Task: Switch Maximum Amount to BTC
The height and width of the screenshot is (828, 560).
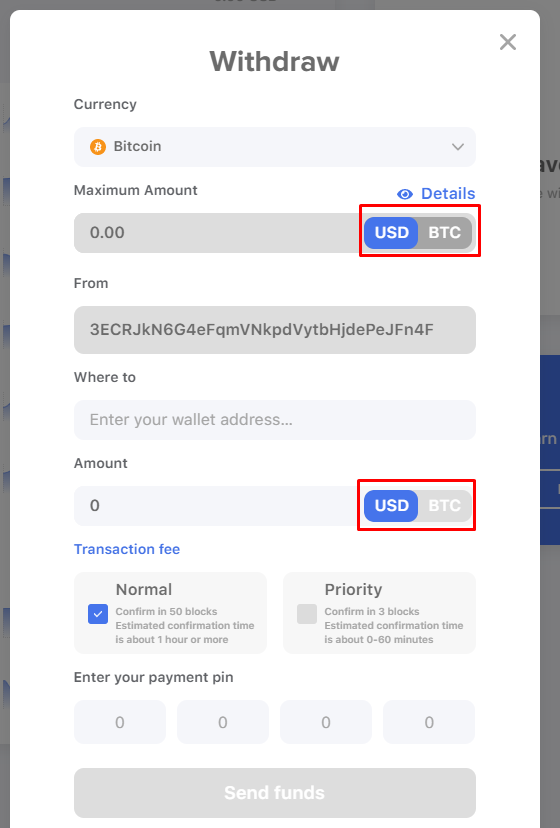Action: point(445,233)
